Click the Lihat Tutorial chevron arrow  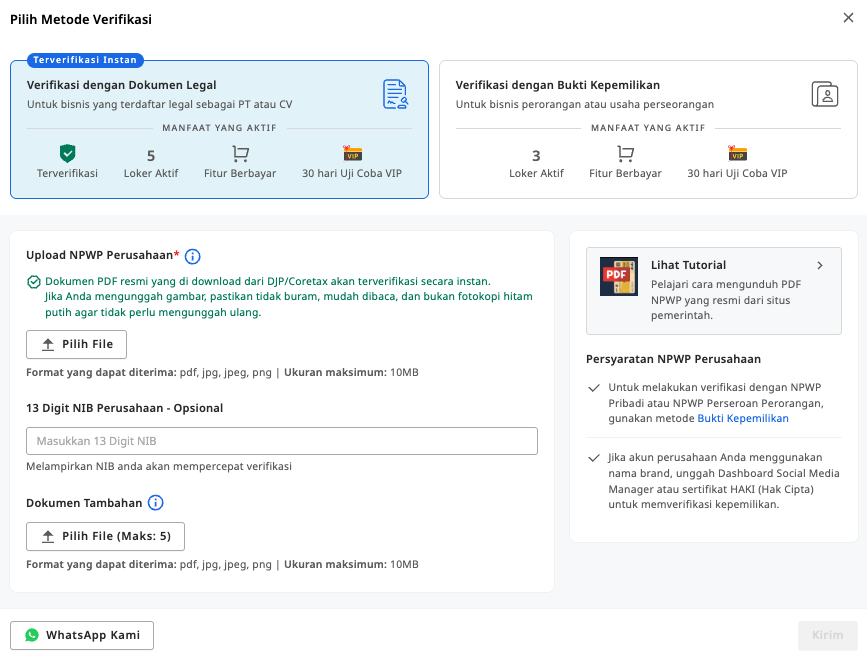click(820, 265)
